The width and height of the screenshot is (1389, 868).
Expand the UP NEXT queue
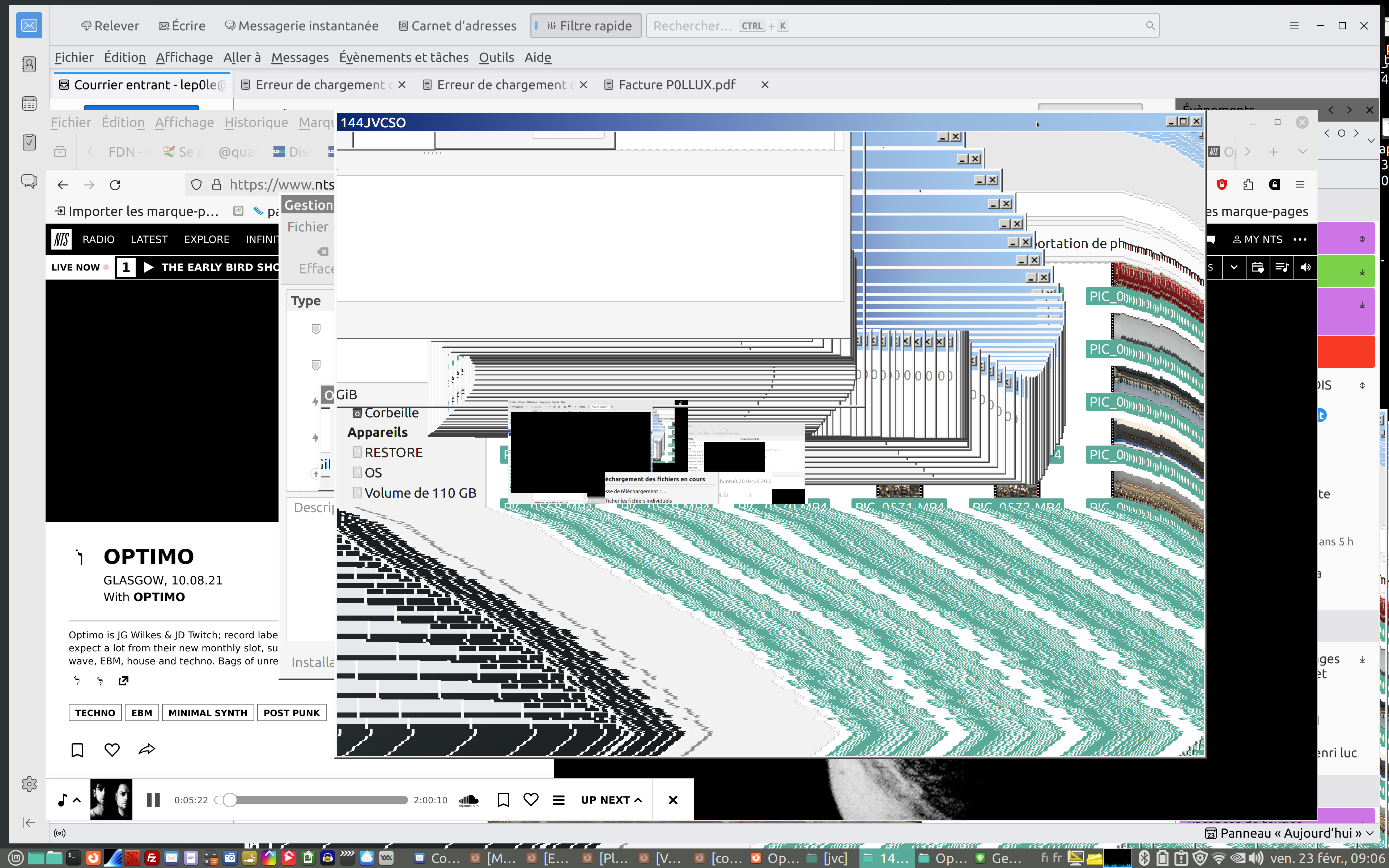point(611,800)
